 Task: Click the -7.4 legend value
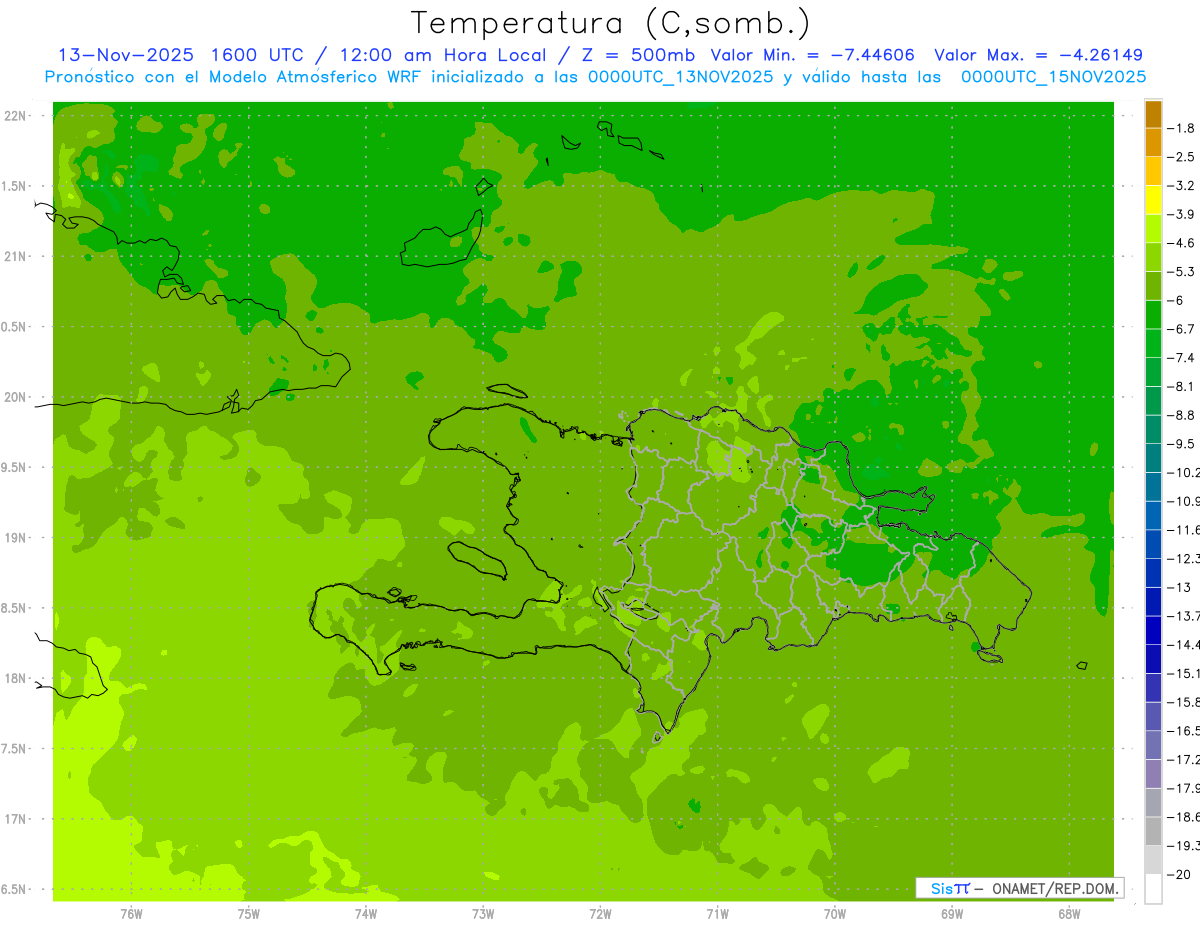[1183, 358]
